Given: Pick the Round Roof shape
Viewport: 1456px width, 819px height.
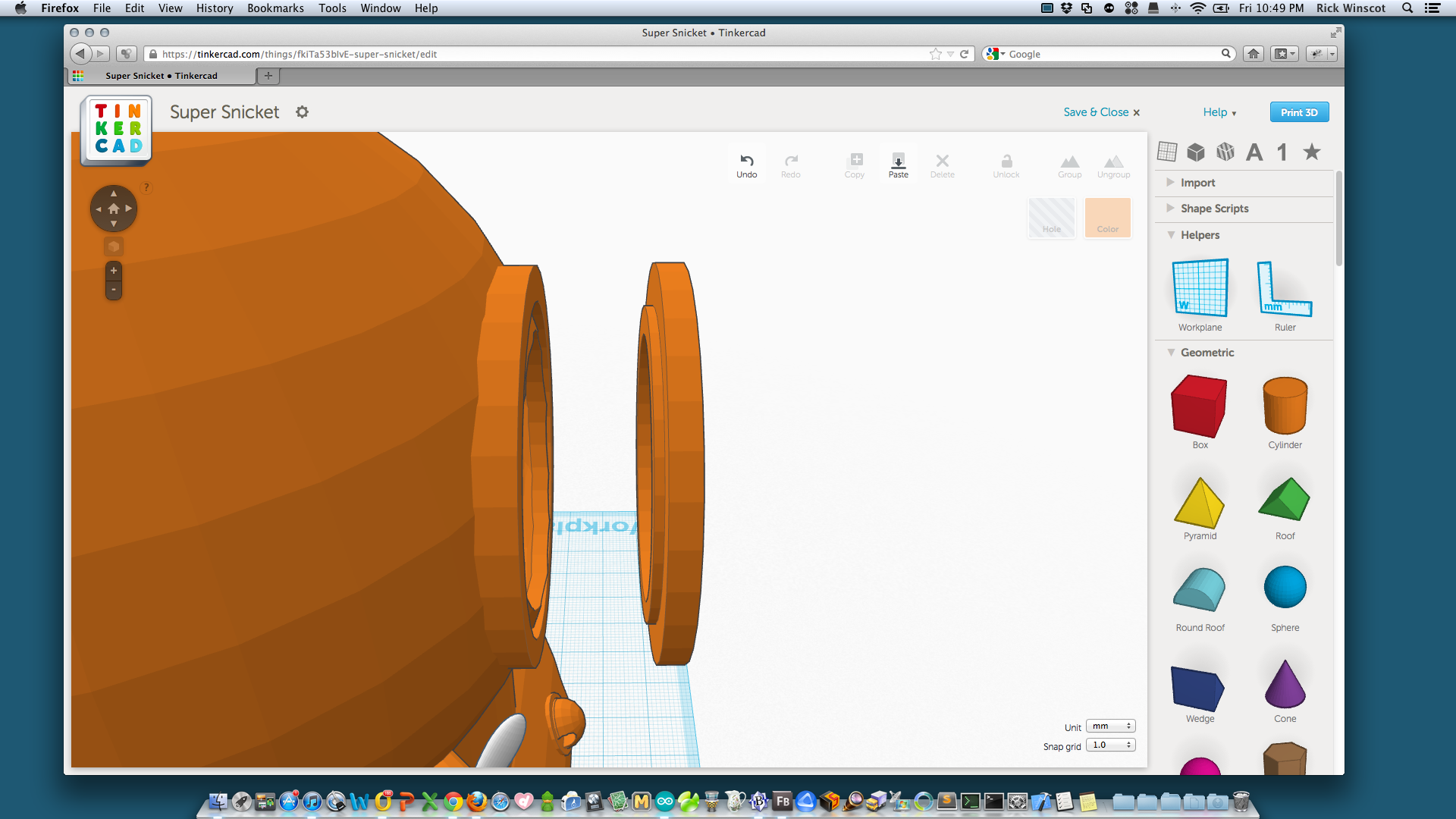Looking at the screenshot, I should pyautogui.click(x=1200, y=589).
